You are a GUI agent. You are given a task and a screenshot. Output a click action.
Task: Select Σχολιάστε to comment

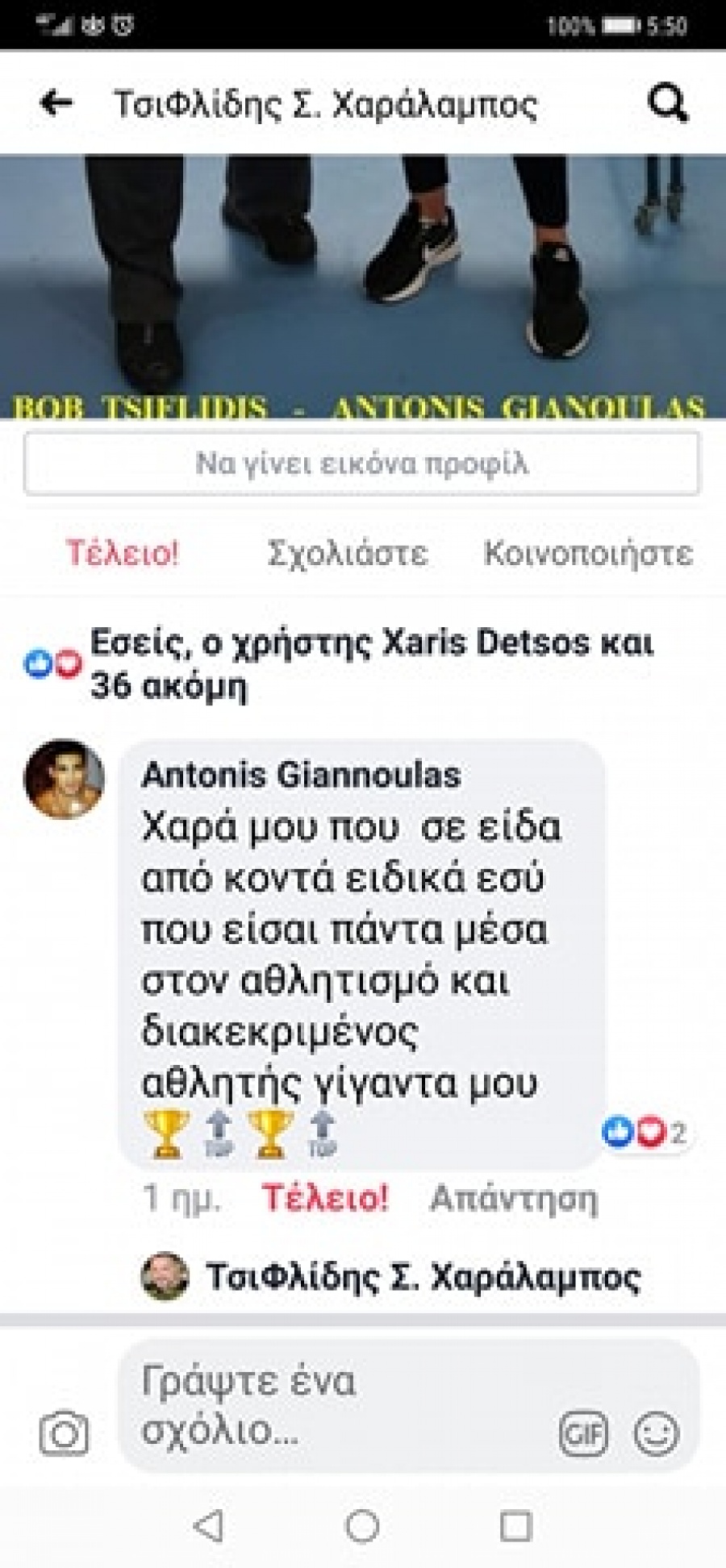(348, 554)
